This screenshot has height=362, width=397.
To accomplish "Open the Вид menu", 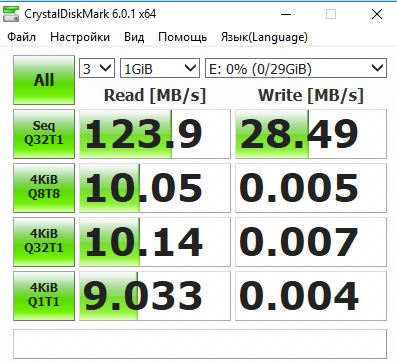I will (134, 37).
